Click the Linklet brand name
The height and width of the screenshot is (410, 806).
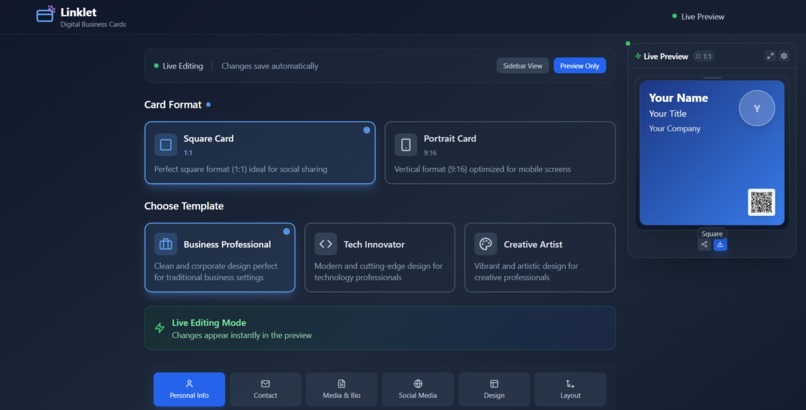click(78, 12)
